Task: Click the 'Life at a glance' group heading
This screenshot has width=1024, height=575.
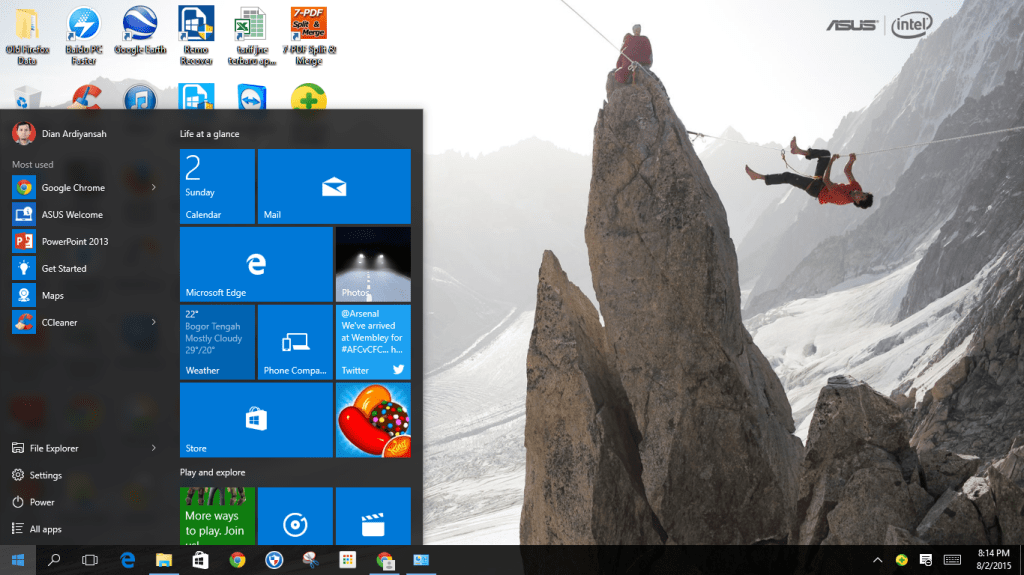Action: [x=210, y=133]
